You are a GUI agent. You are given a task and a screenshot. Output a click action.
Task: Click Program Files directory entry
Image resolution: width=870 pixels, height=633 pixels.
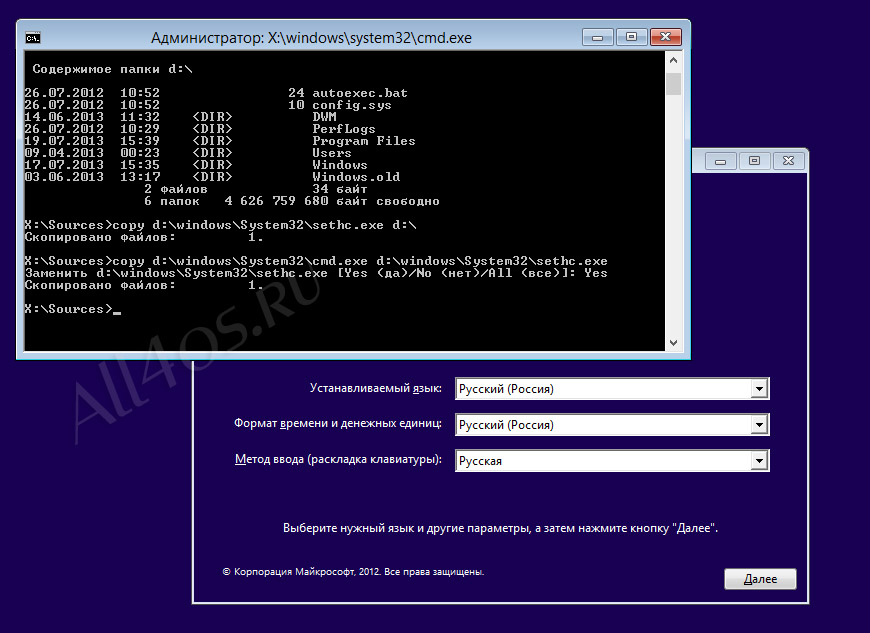point(363,141)
